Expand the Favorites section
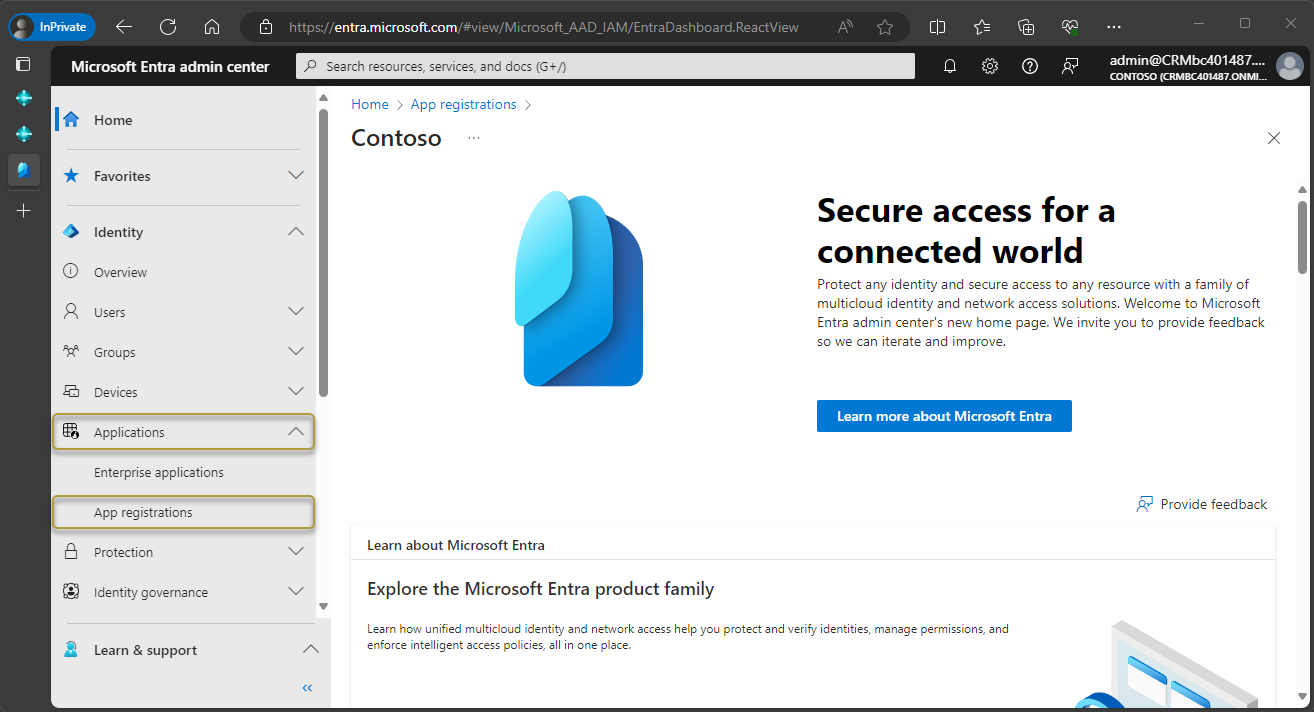Viewport: 1314px width, 712px height. tap(295, 175)
